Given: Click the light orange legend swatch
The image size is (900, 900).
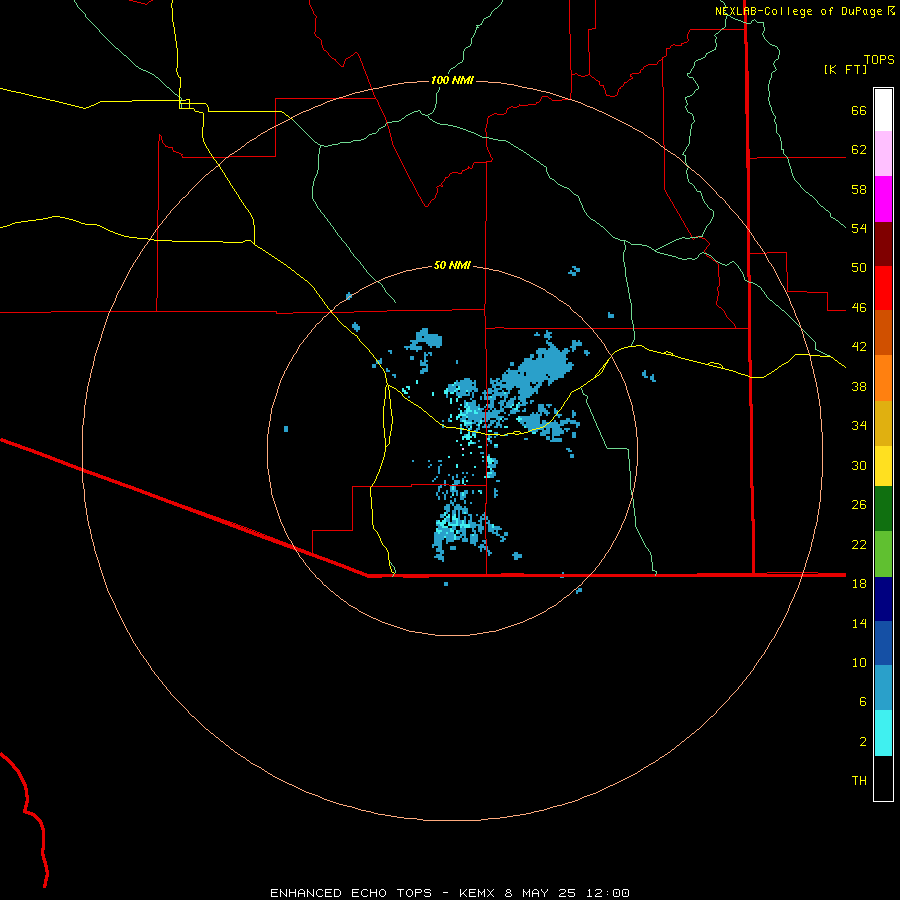Looking at the screenshot, I should pos(883,378).
